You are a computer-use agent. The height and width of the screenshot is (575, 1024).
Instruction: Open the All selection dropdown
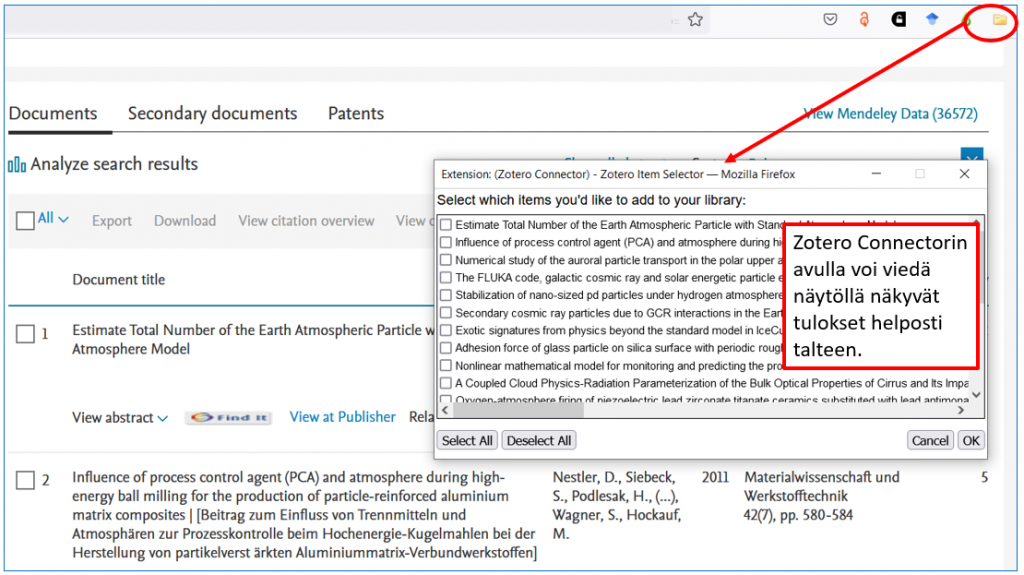click(54, 219)
